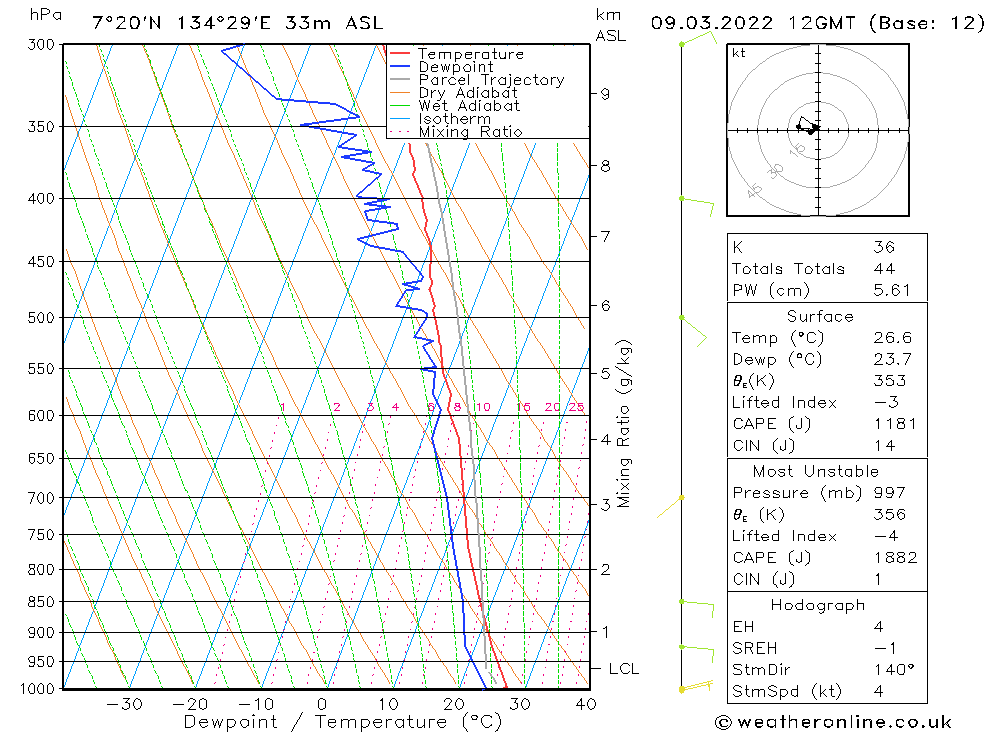Click the 40 degree temperature axis label

[585, 704]
